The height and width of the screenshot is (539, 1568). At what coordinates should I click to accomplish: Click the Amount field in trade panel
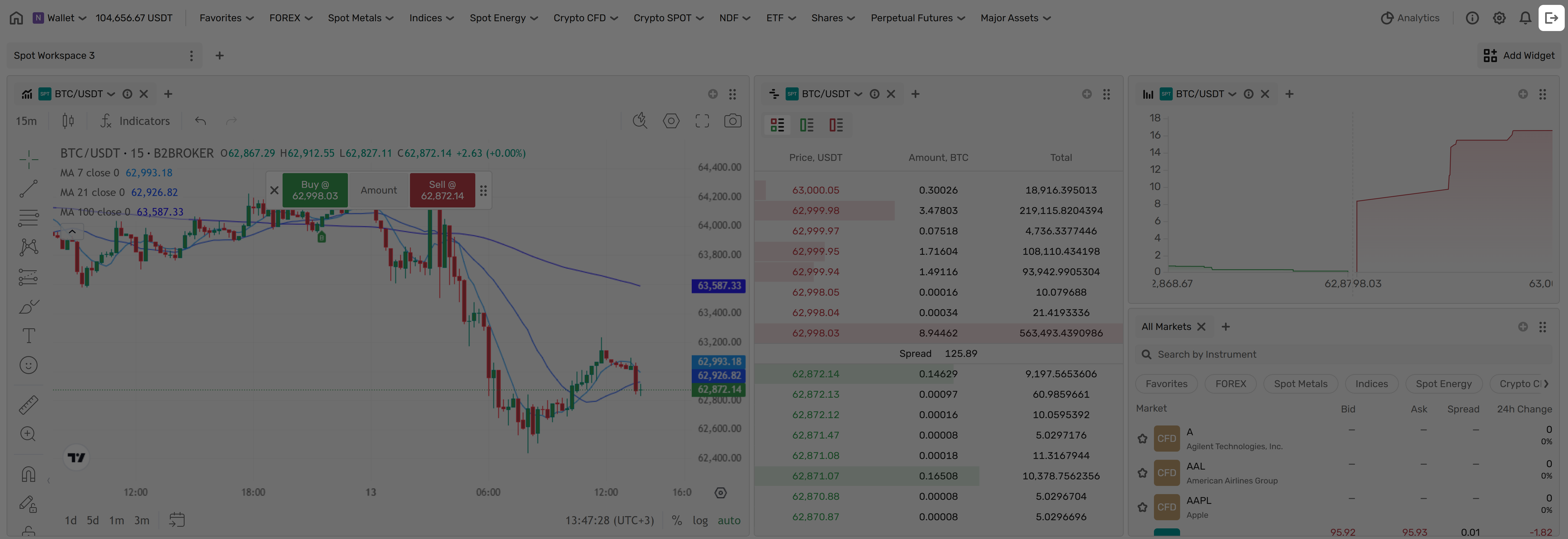coord(379,190)
